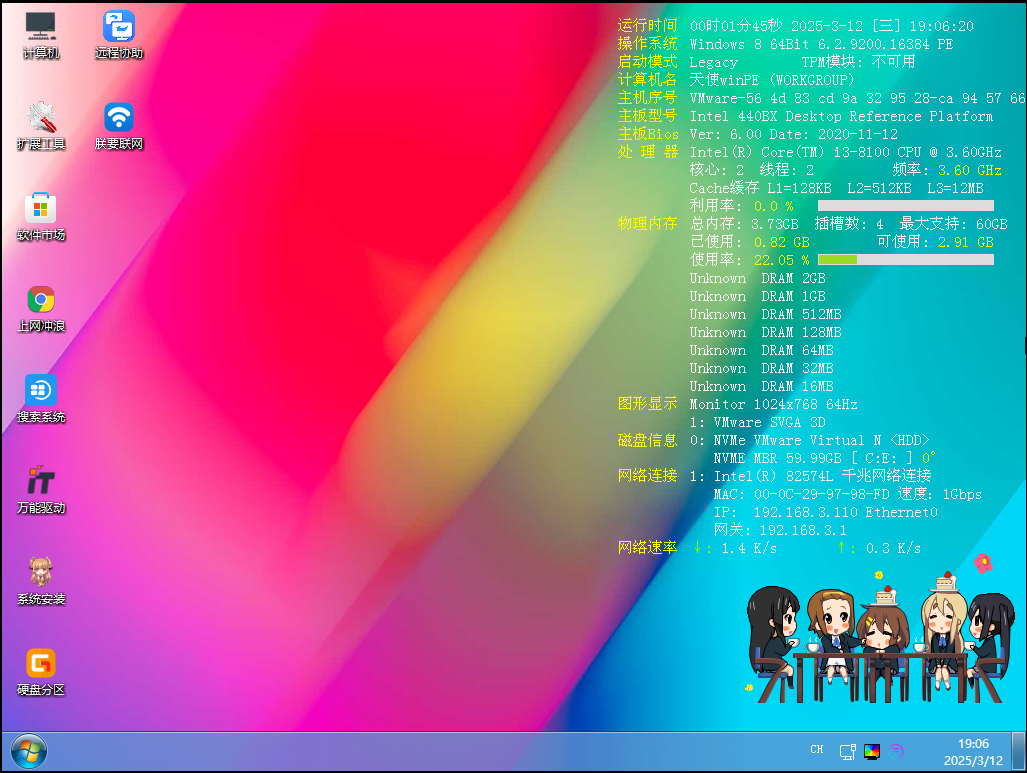Click the rainbow color monitor tray icon

tap(872, 751)
